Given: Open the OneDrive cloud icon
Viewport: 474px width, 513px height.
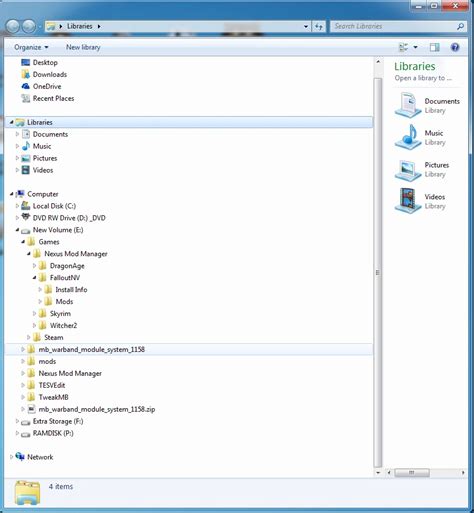Looking at the screenshot, I should coord(26,86).
